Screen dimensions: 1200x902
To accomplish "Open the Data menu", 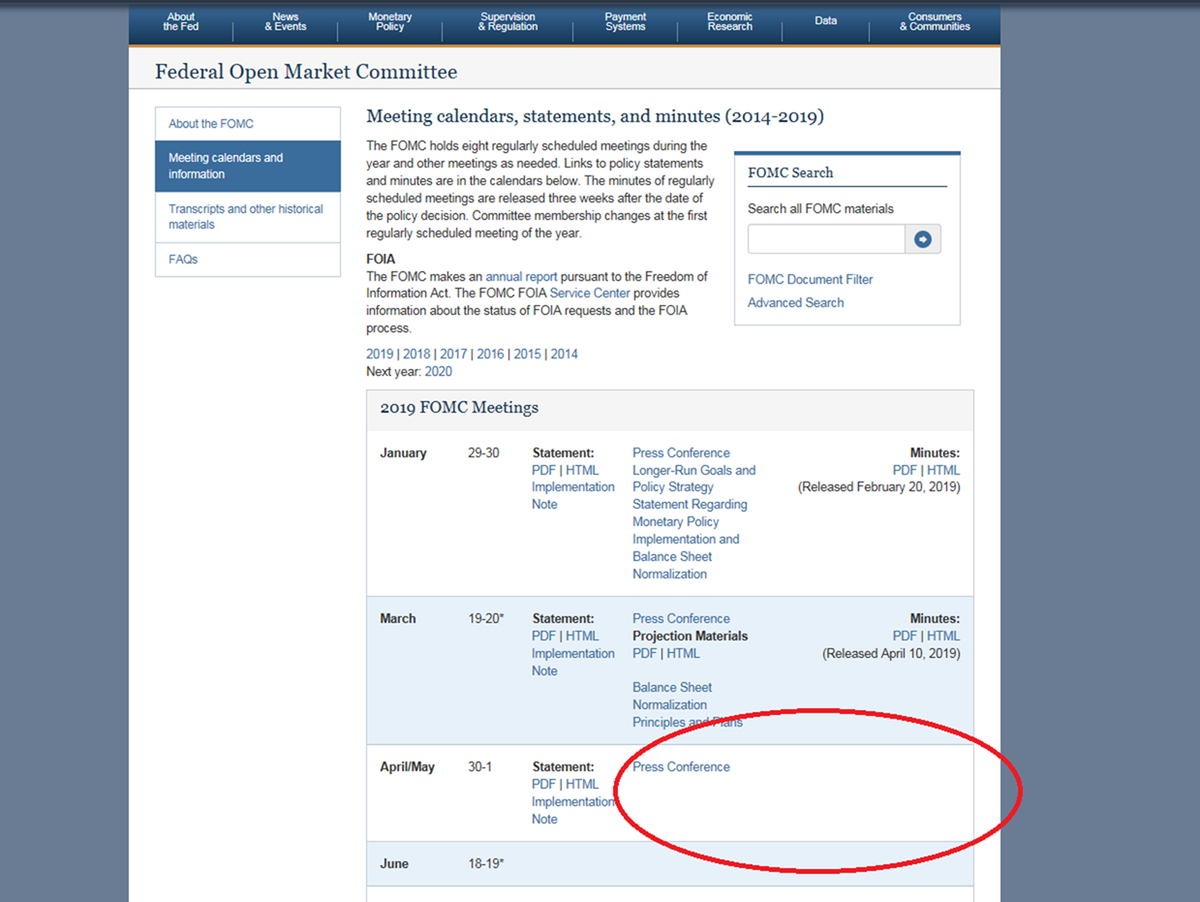I will (826, 21).
